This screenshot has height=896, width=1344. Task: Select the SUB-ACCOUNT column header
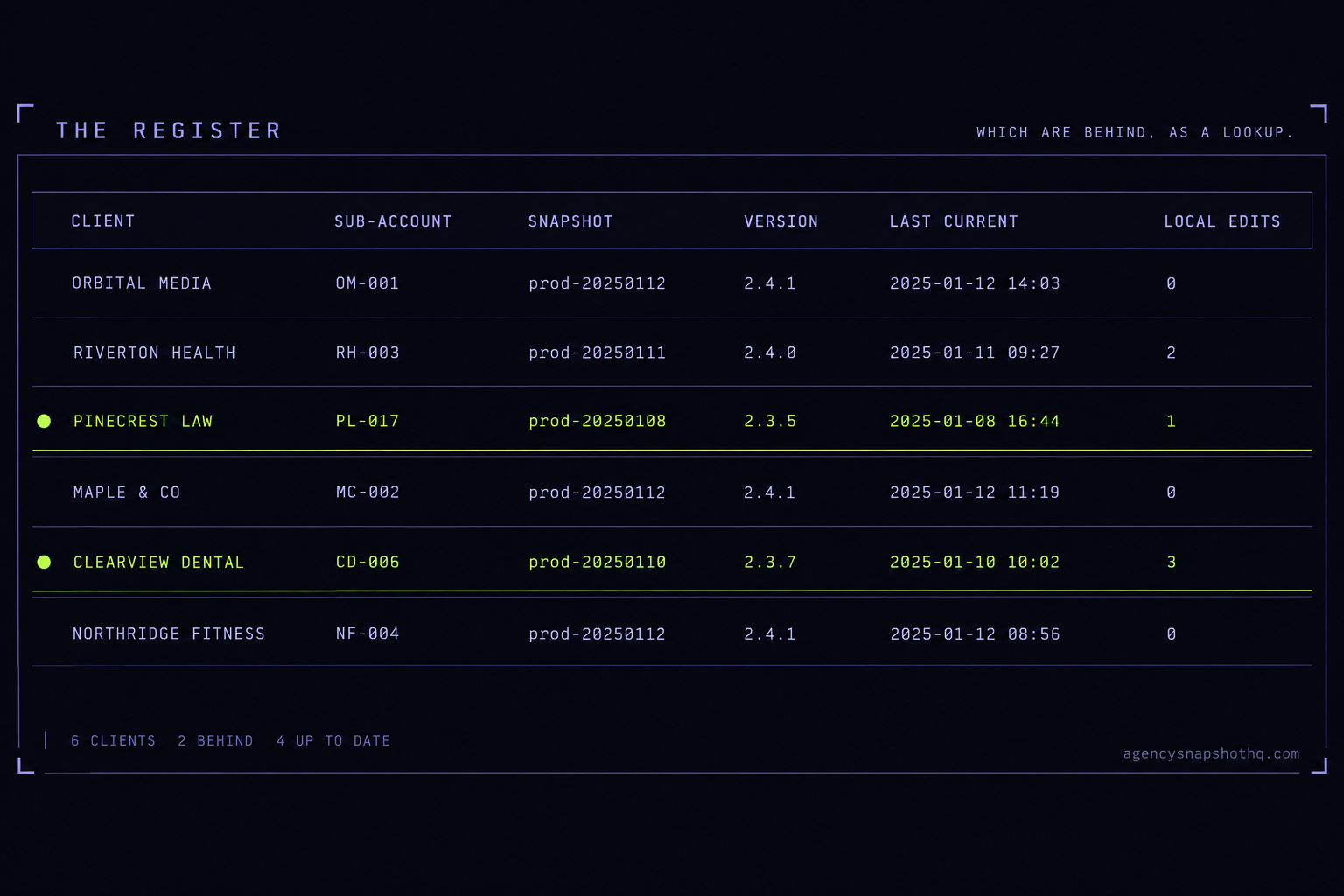tap(393, 221)
